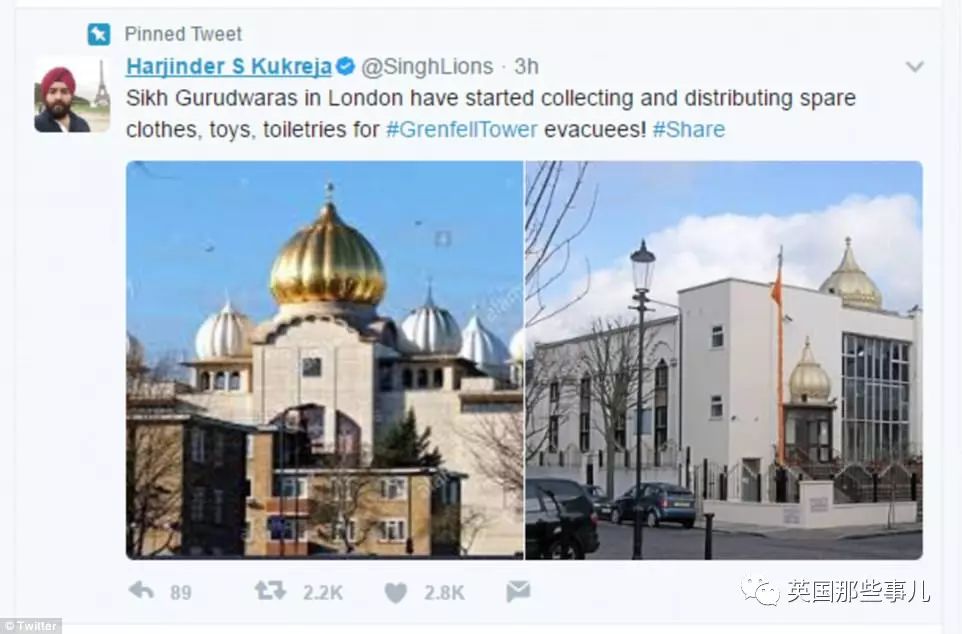This screenshot has height=634, width=962.
Task: Click the 89 replies count
Action: pos(181,592)
